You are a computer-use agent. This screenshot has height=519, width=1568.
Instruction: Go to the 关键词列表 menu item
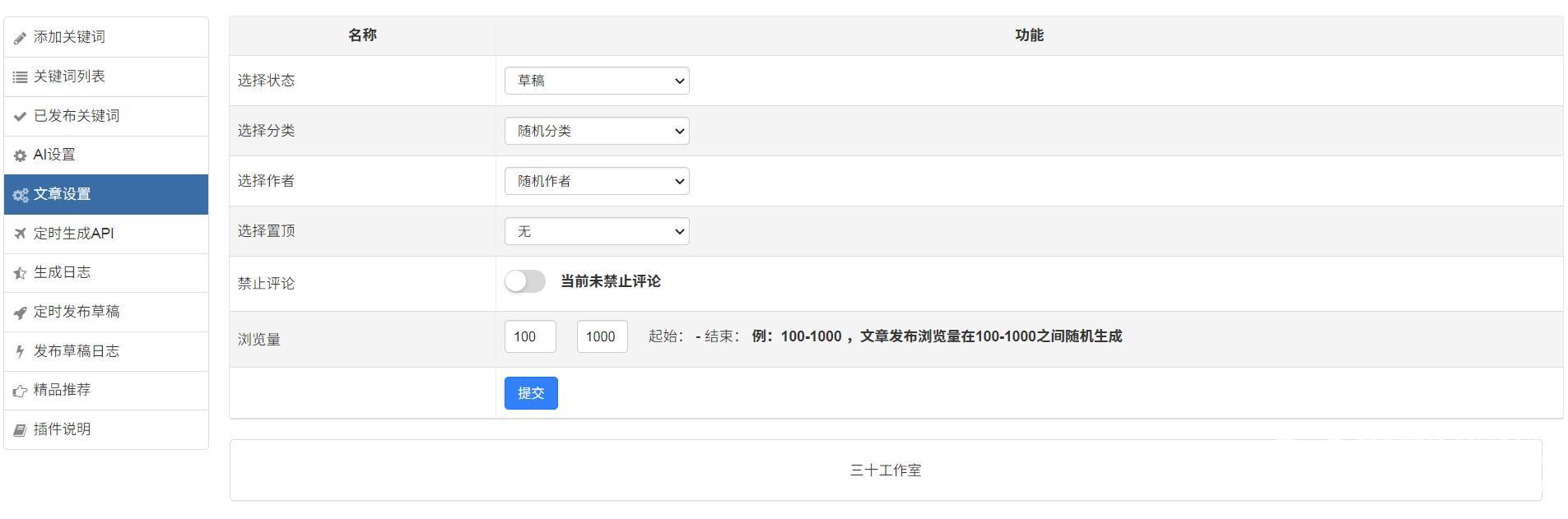point(105,76)
